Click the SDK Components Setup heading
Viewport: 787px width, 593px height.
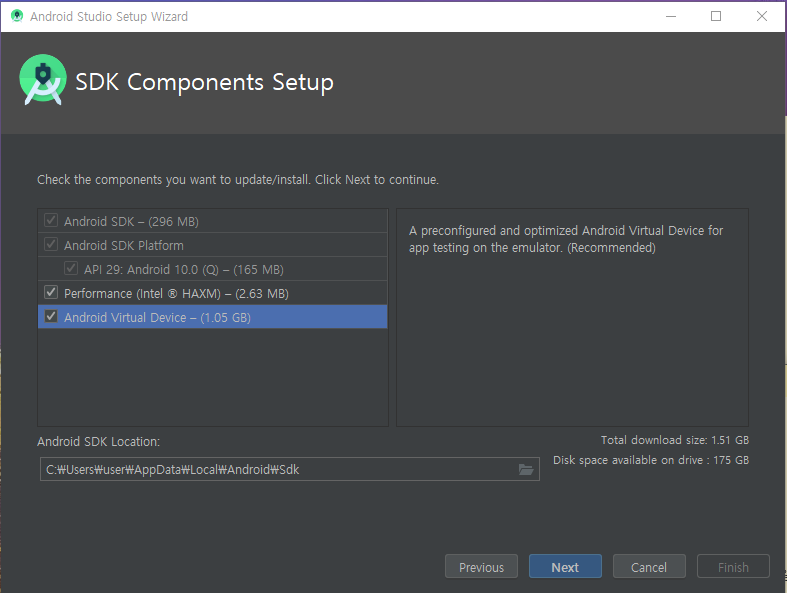point(204,82)
